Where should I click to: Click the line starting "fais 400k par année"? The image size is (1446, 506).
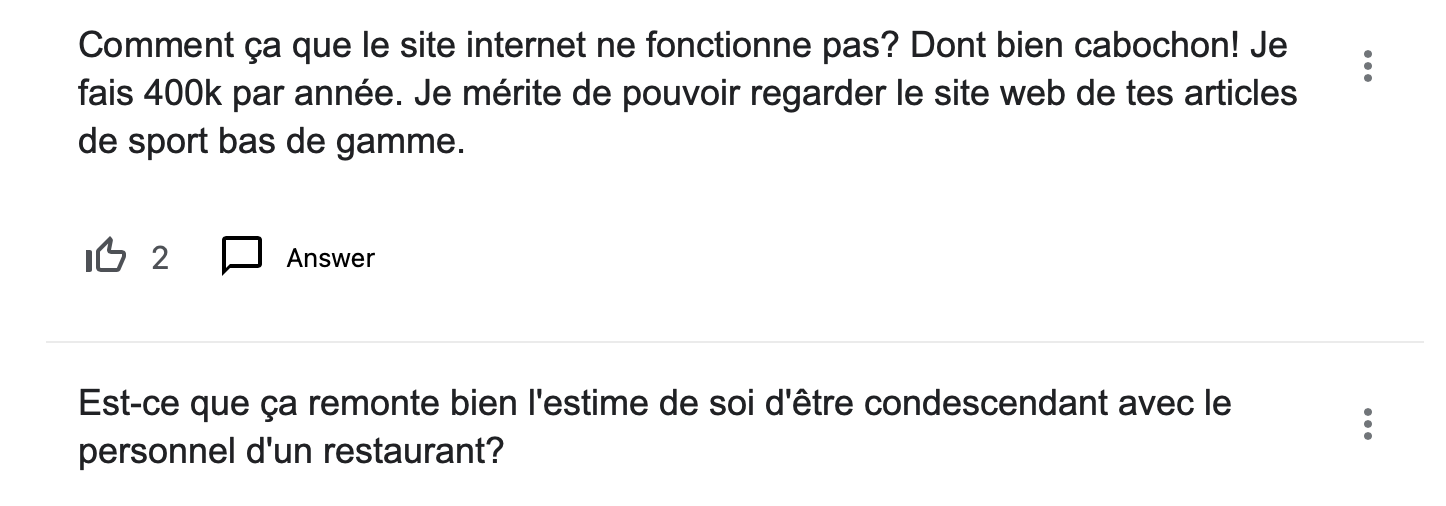pyautogui.click(x=687, y=95)
